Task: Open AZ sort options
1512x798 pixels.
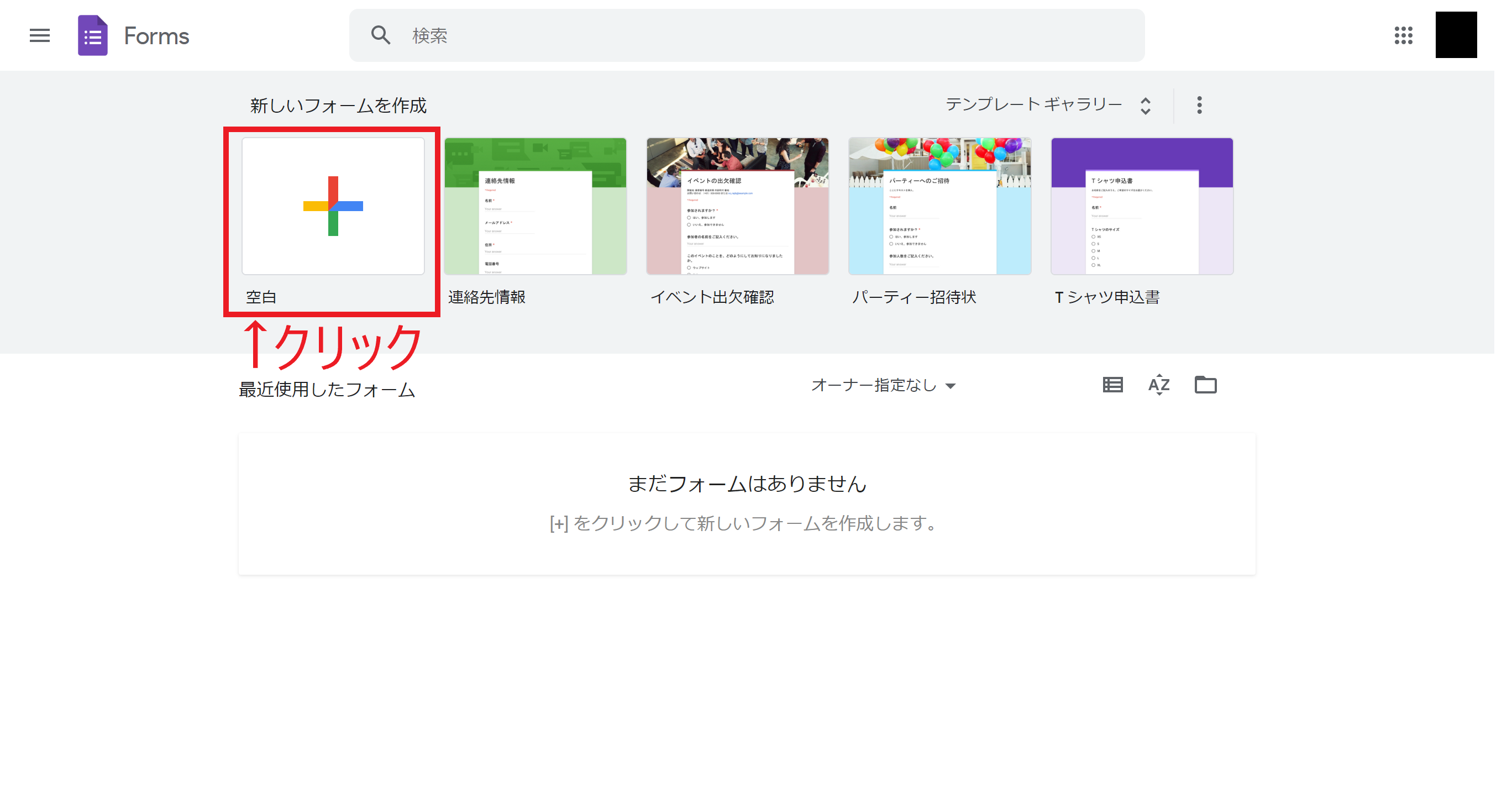Action: click(x=1159, y=385)
